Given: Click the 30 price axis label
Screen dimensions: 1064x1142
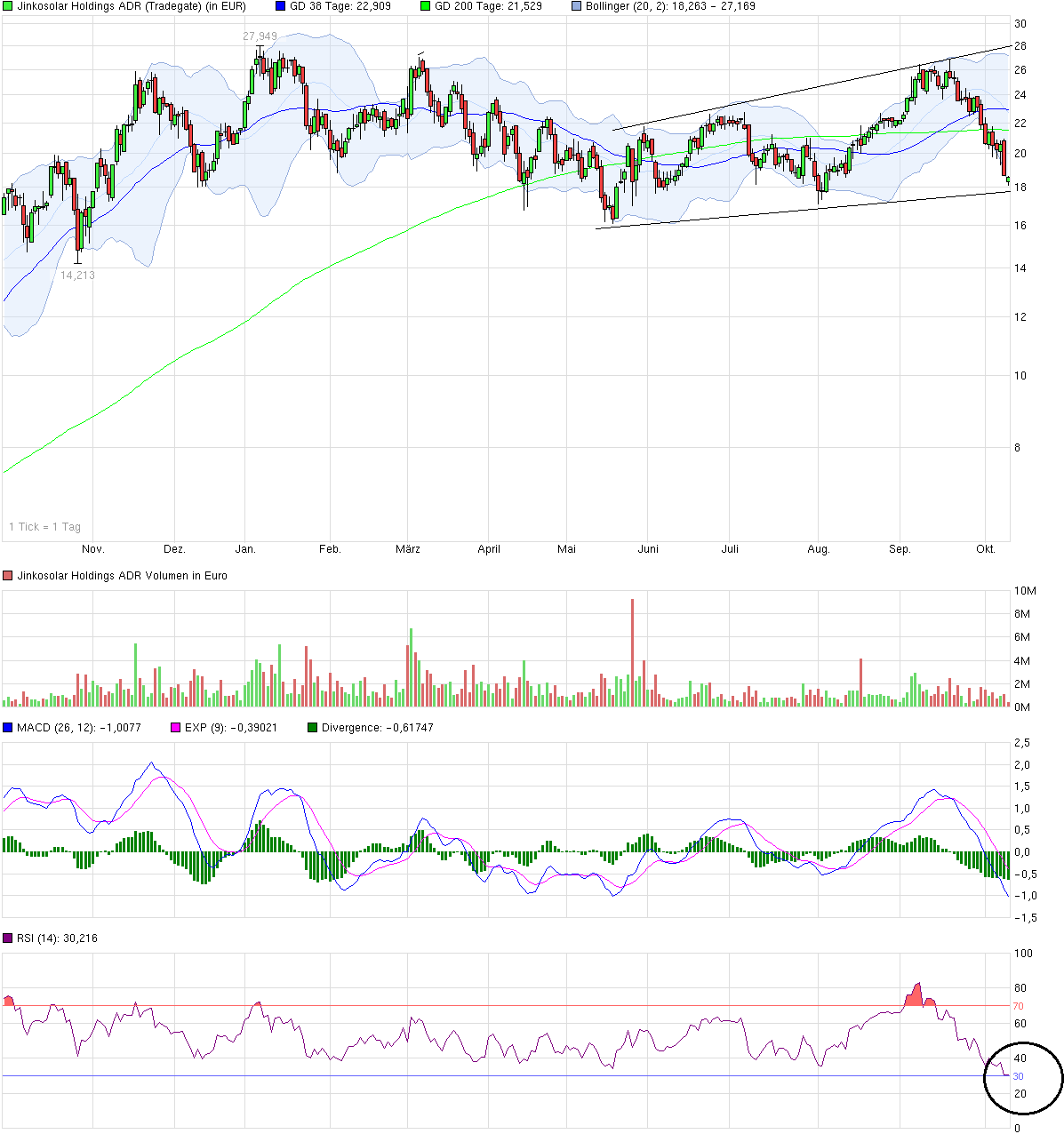Looking at the screenshot, I should pos(1020,24).
